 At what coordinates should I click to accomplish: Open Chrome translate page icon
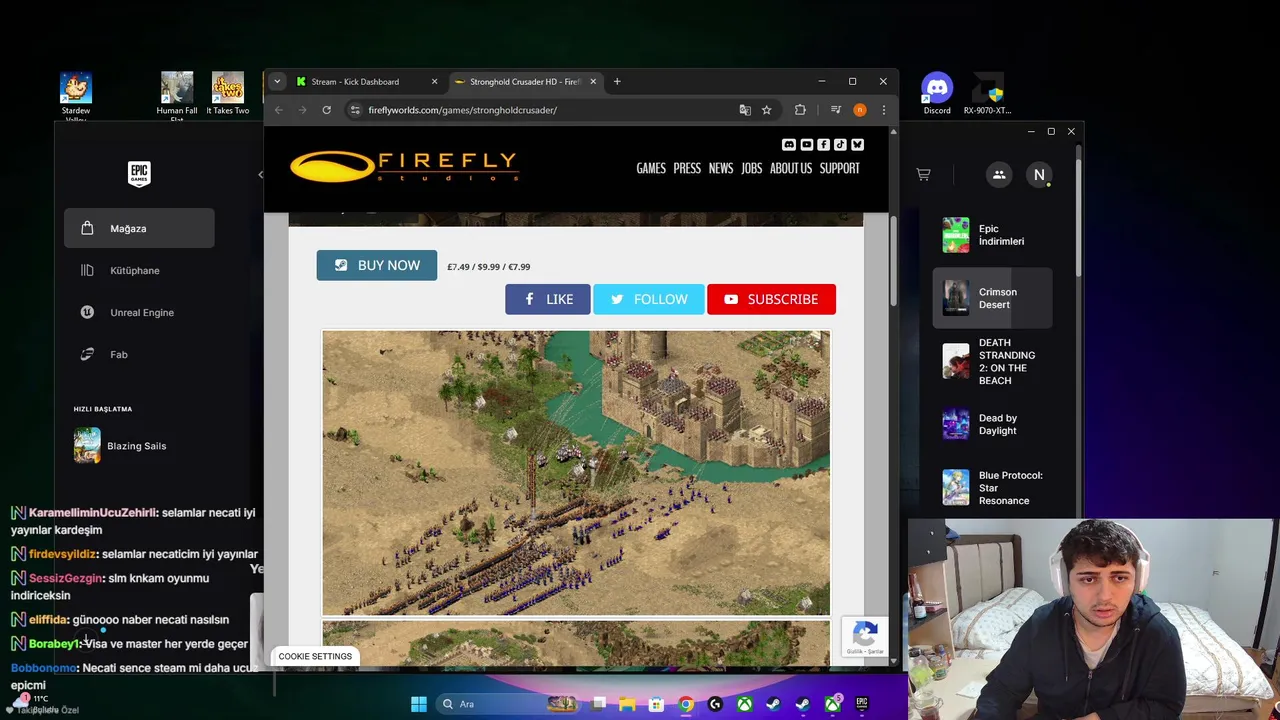pos(745,110)
